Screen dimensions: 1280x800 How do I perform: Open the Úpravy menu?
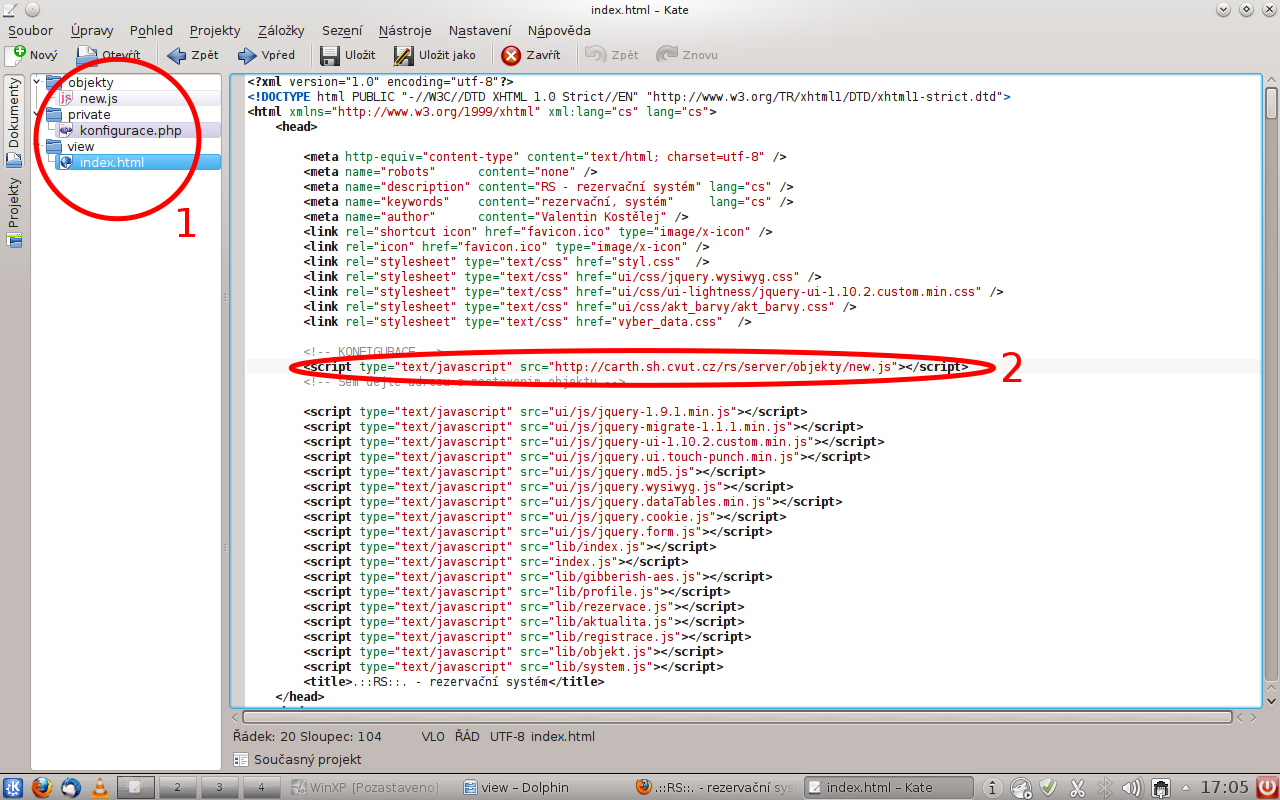point(92,31)
